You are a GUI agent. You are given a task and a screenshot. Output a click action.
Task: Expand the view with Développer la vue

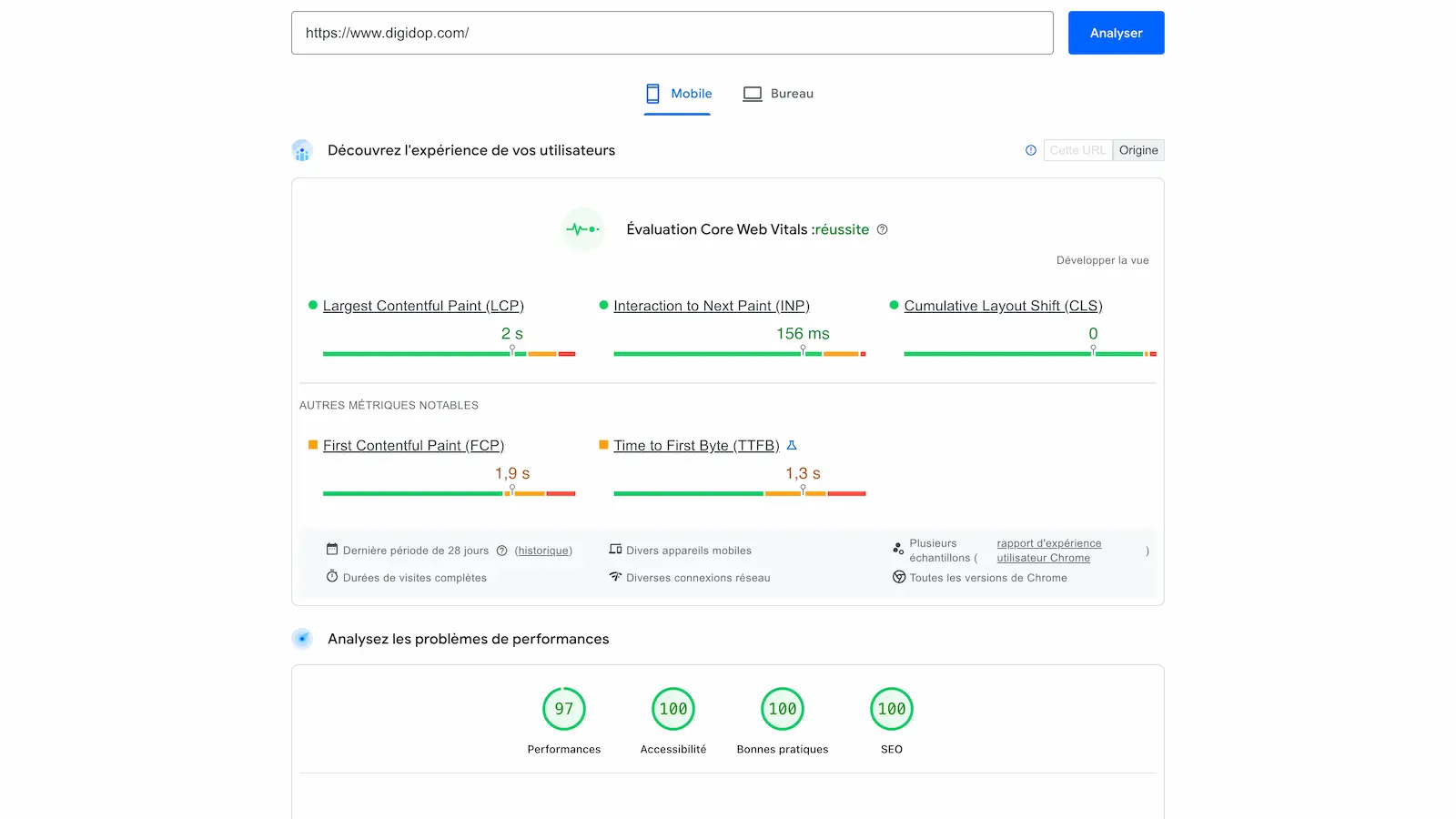(x=1102, y=260)
